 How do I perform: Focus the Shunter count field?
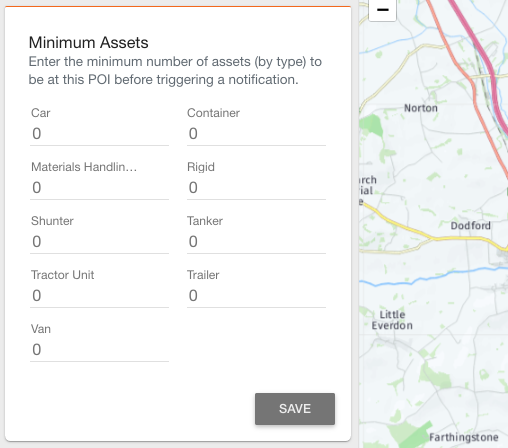tap(99, 242)
